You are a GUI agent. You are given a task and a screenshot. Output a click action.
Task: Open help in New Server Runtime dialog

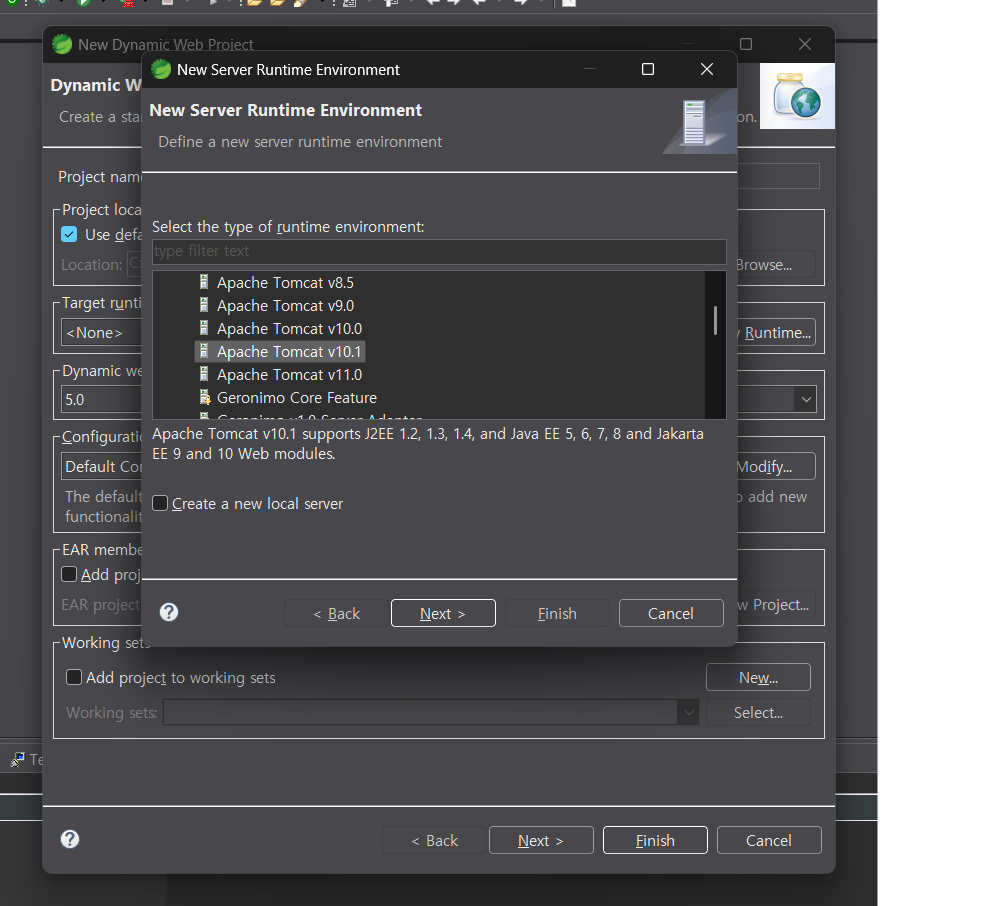pyautogui.click(x=169, y=612)
